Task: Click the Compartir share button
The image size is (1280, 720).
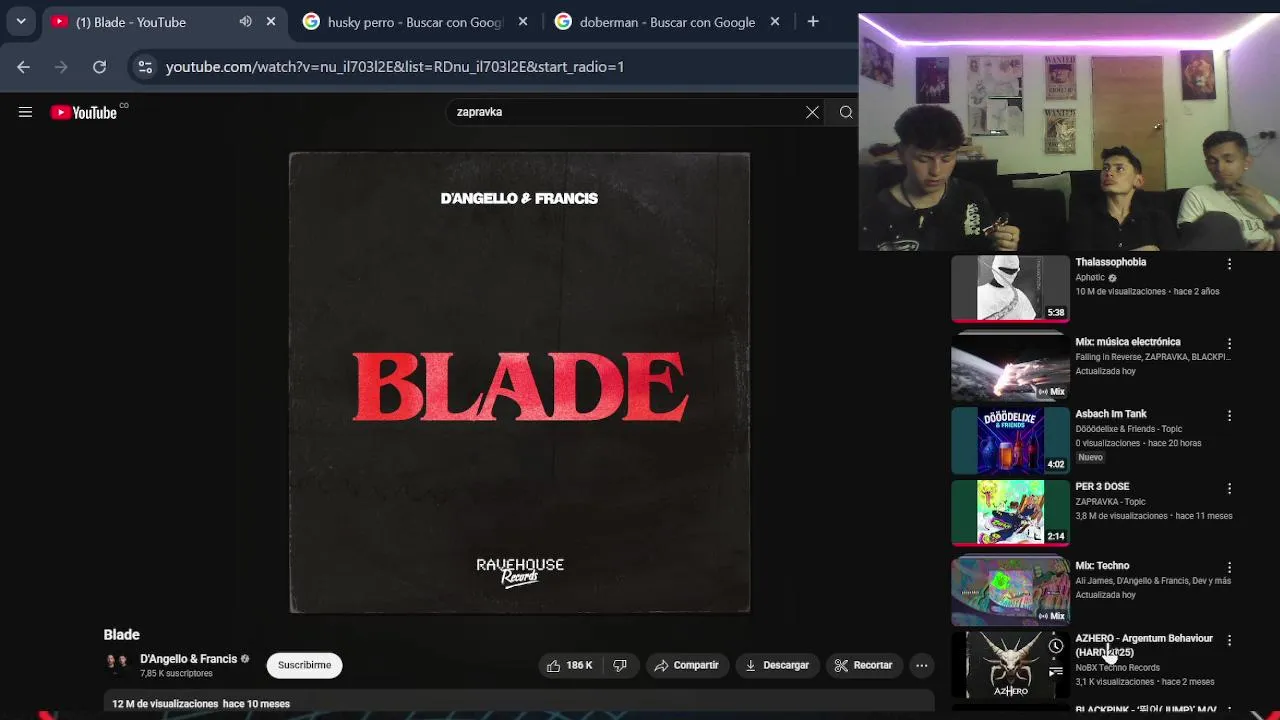Action: pos(687,665)
